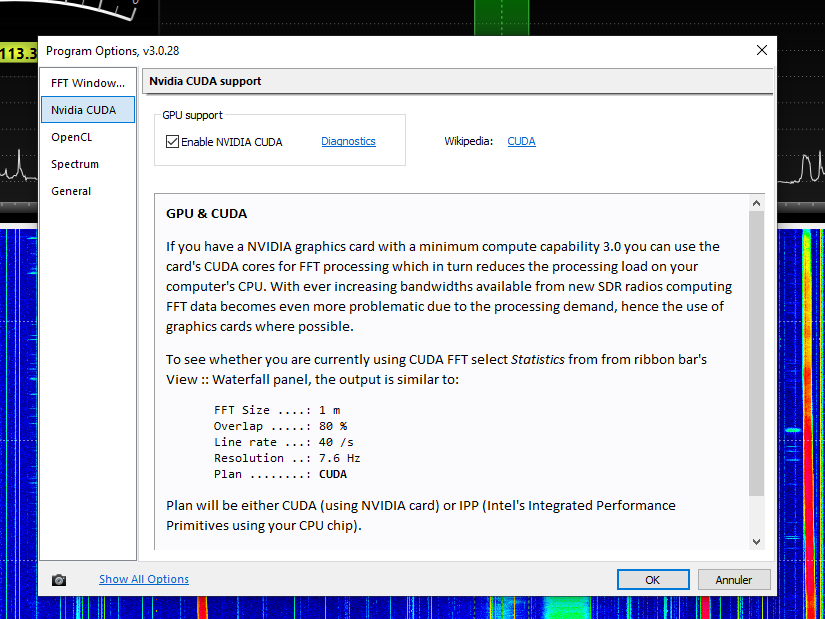The height and width of the screenshot is (619, 825).
Task: Click the 113.3 frequency label behind dialog
Action: coord(19,53)
